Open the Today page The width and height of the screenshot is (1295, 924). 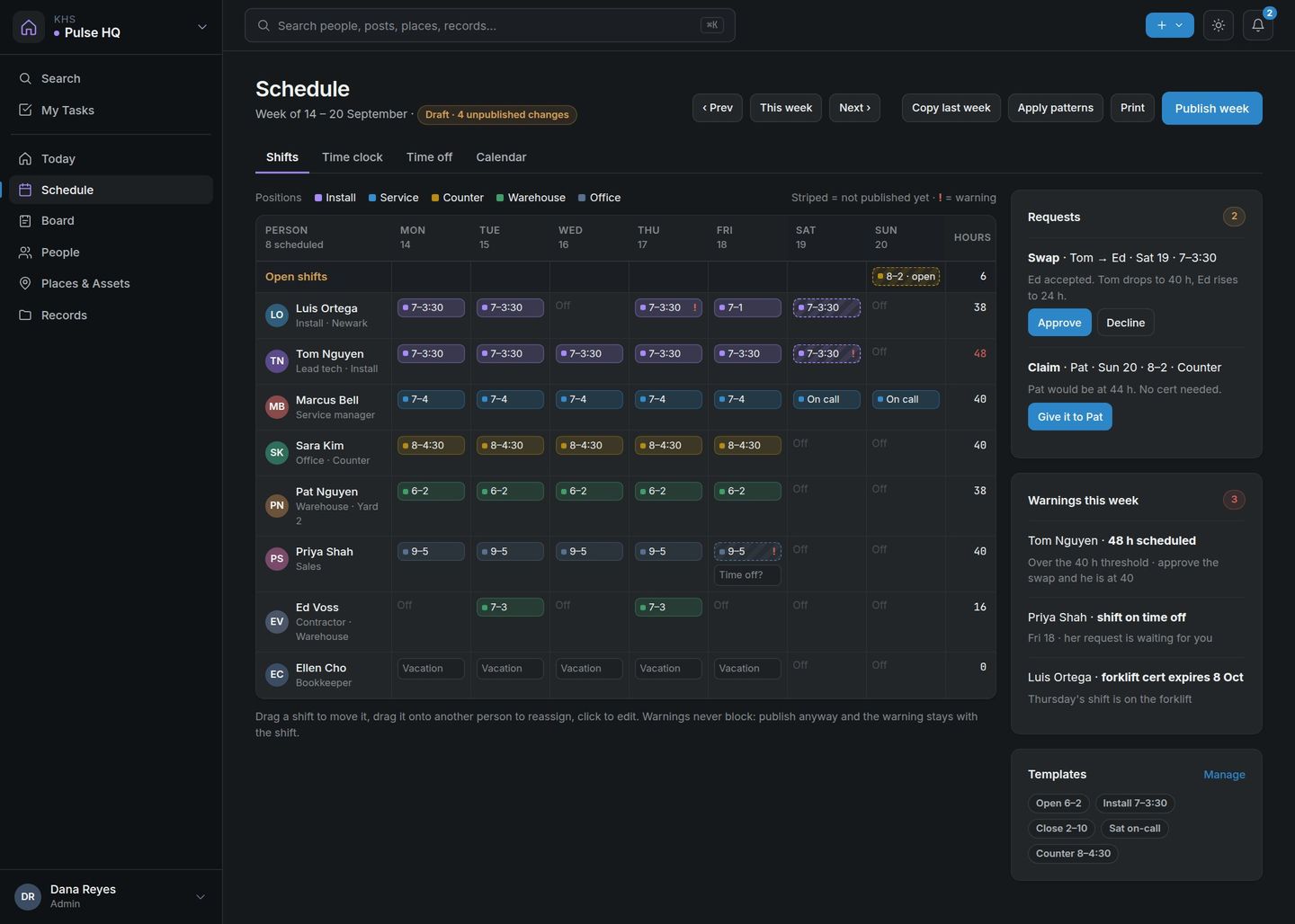112,158
